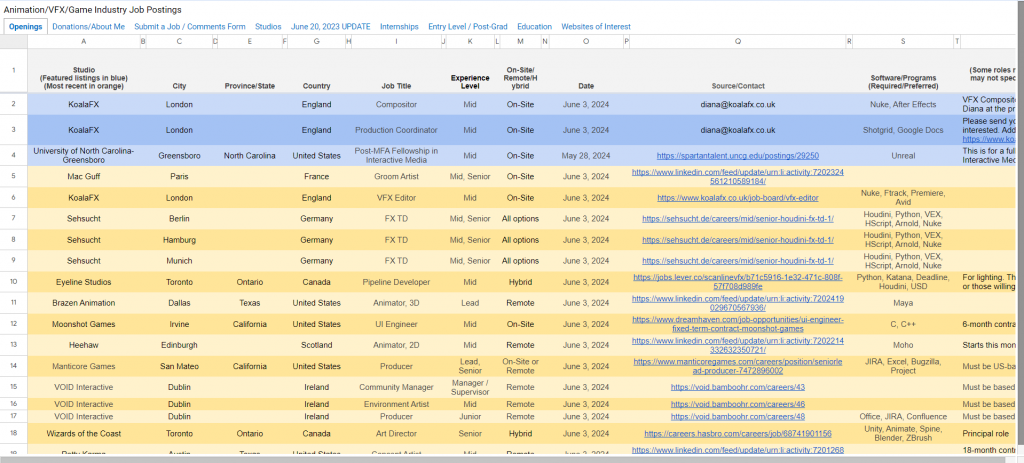
Task: Select the Eyeline Studios cell
Action: tap(84, 282)
